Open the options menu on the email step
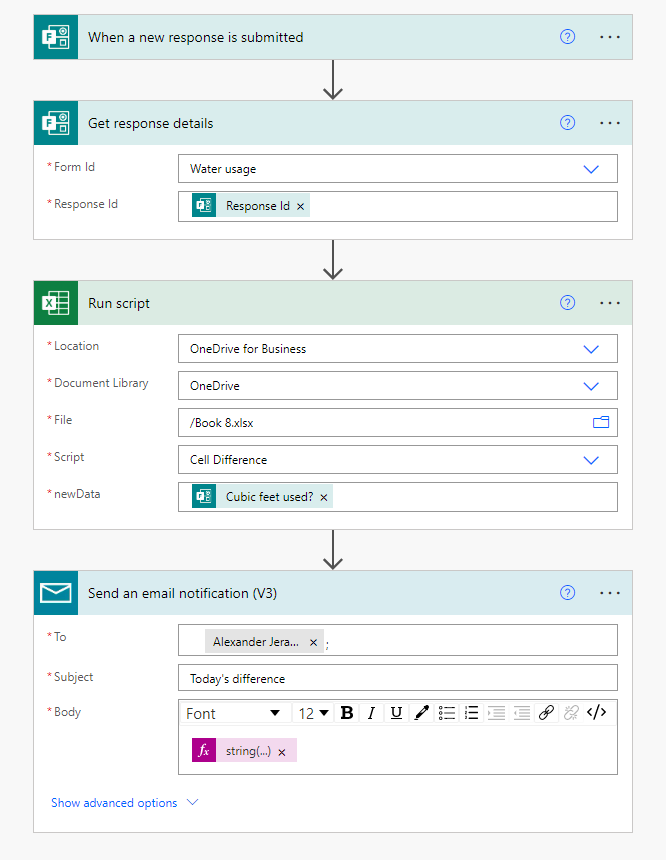The image size is (666, 860). [x=610, y=592]
